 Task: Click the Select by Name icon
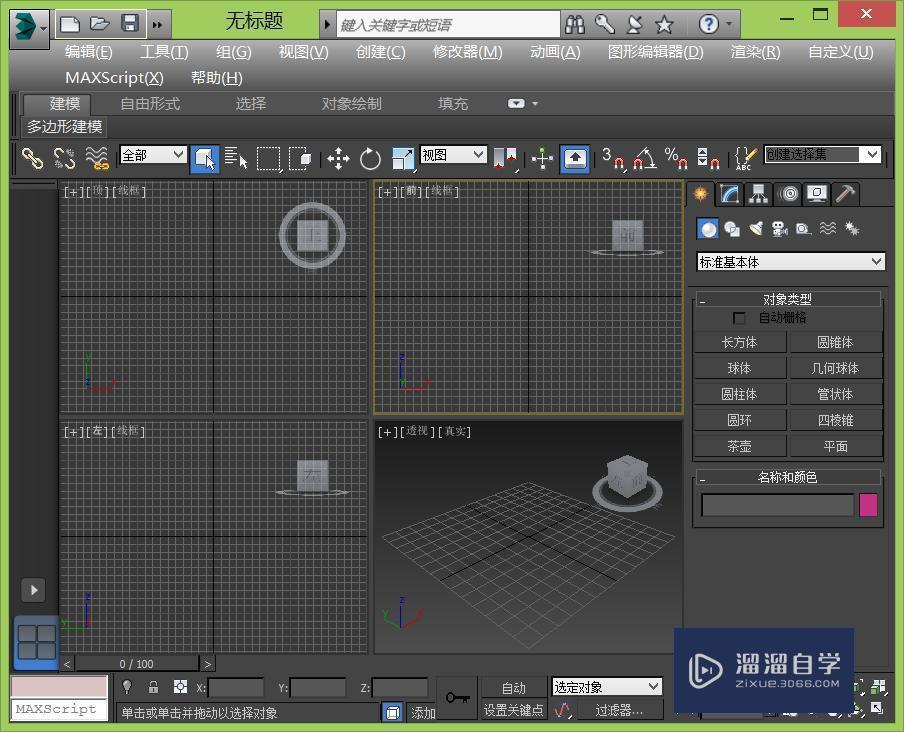[x=236, y=158]
